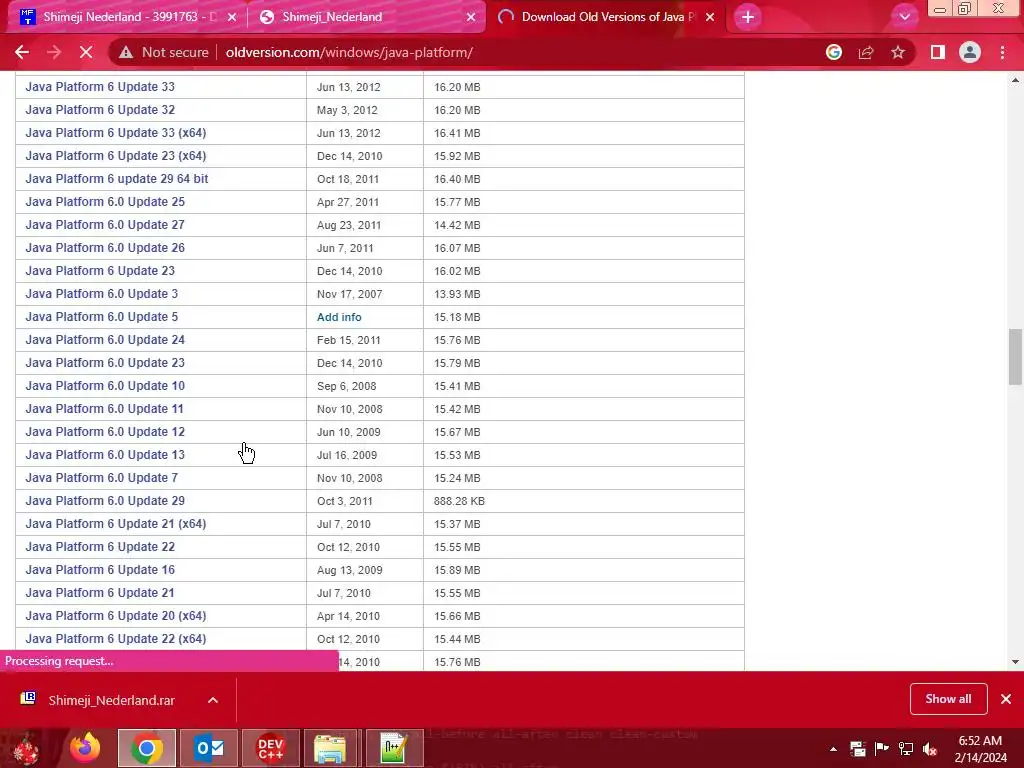Open the Not secure site information
1024x768 pixels.
[163, 52]
